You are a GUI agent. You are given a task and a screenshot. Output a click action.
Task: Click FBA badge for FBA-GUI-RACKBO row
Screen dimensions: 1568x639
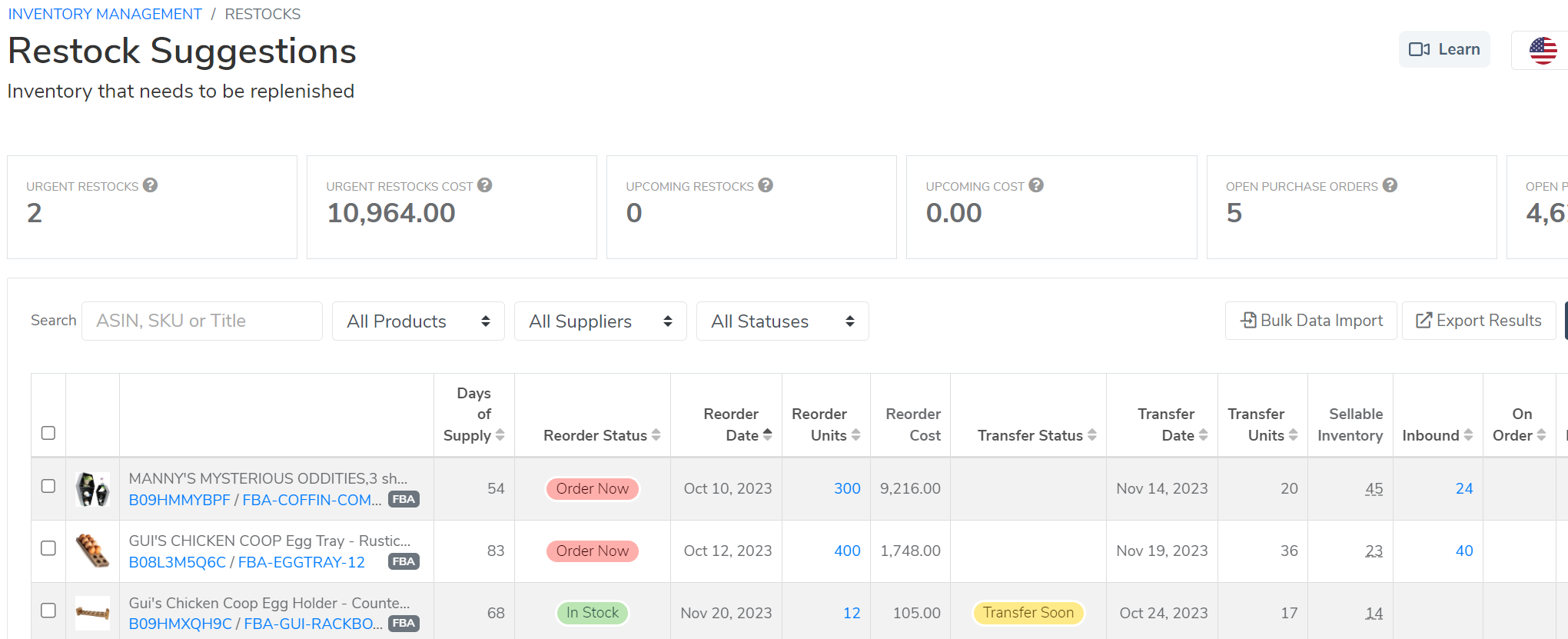point(404,624)
